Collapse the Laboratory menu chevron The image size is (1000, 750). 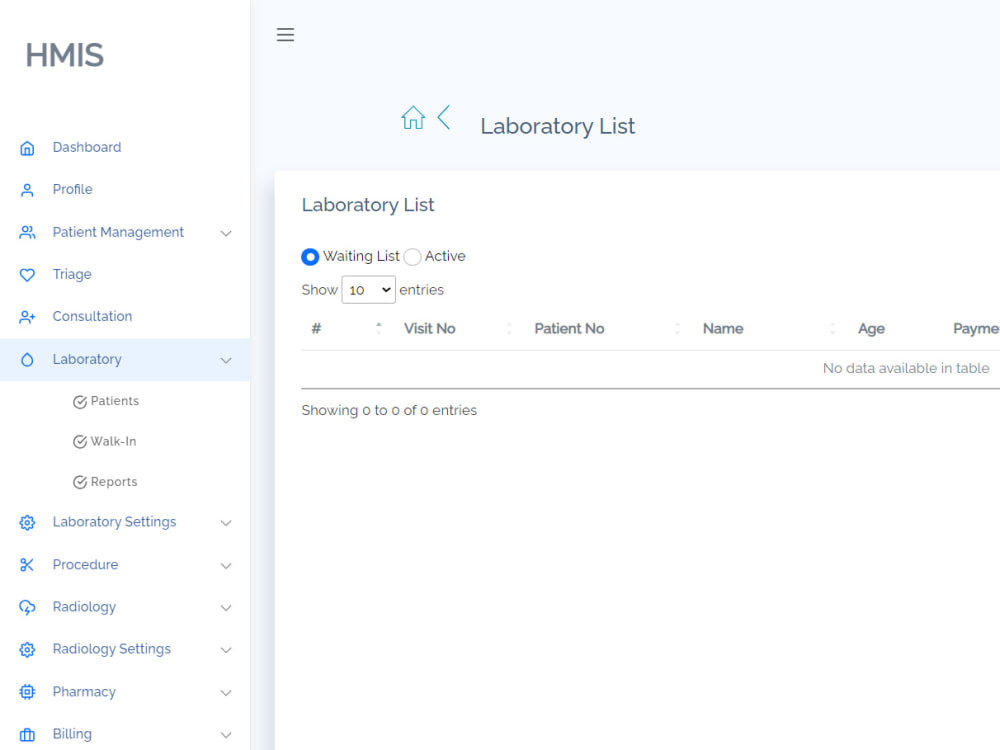(226, 360)
